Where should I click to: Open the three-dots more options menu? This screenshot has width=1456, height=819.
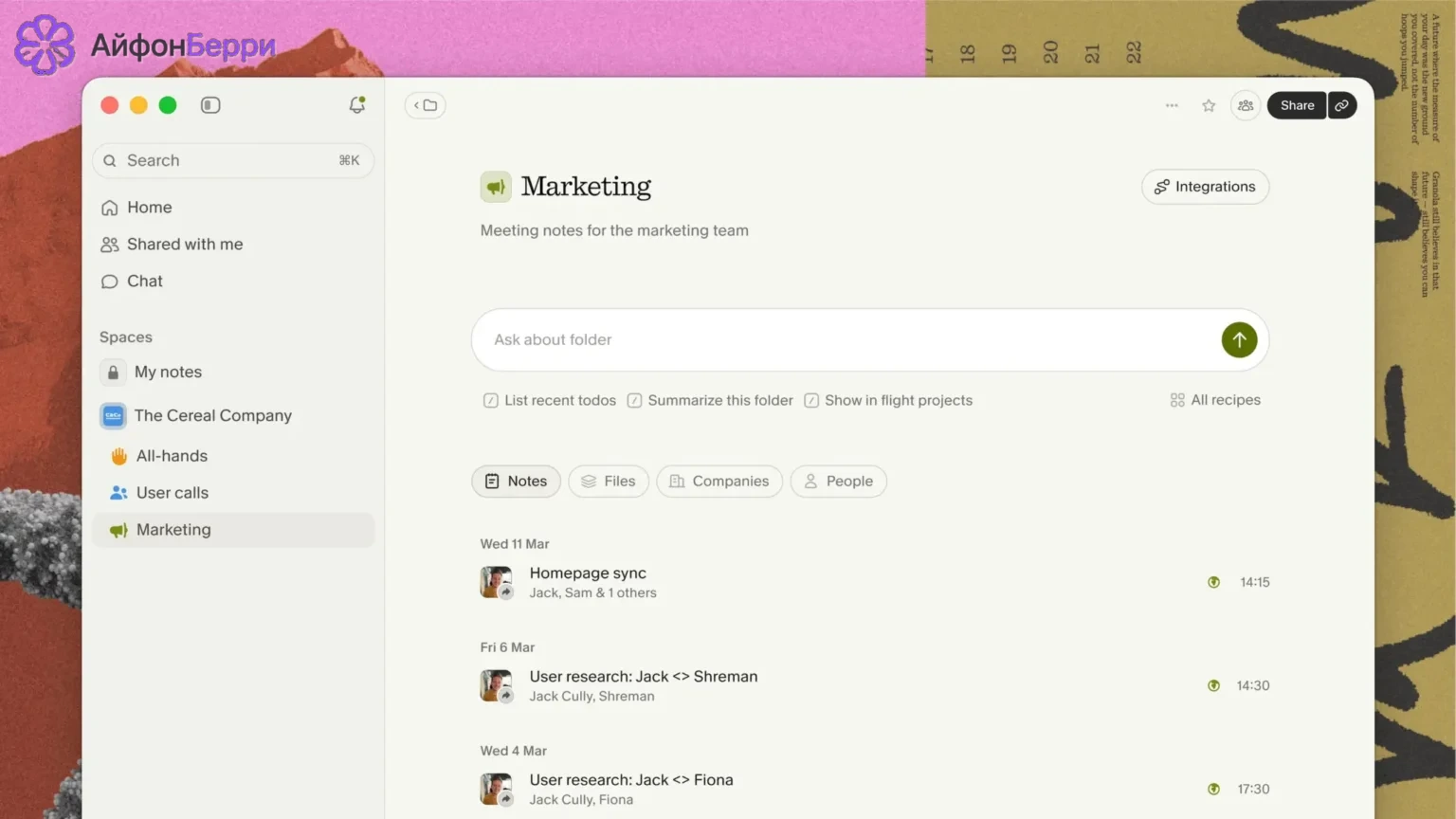point(1172,105)
